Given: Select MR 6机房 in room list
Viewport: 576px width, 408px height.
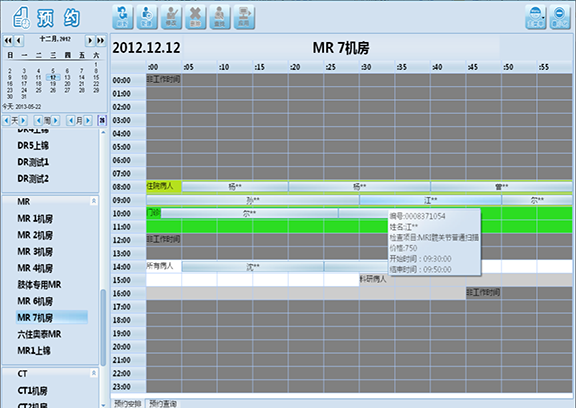Looking at the screenshot, I should coord(35,301).
